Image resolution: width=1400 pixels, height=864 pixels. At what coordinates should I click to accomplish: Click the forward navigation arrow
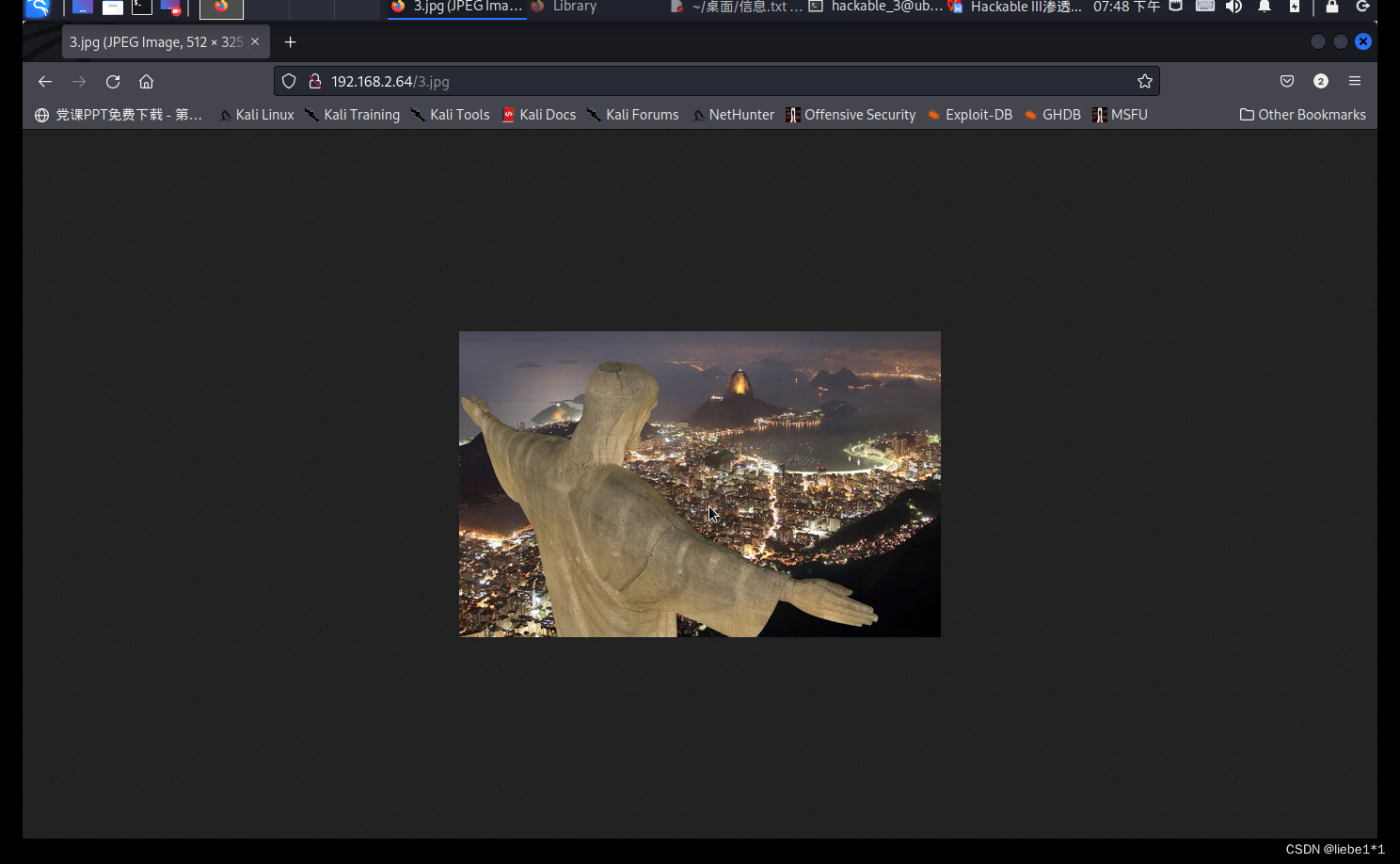pyautogui.click(x=79, y=82)
